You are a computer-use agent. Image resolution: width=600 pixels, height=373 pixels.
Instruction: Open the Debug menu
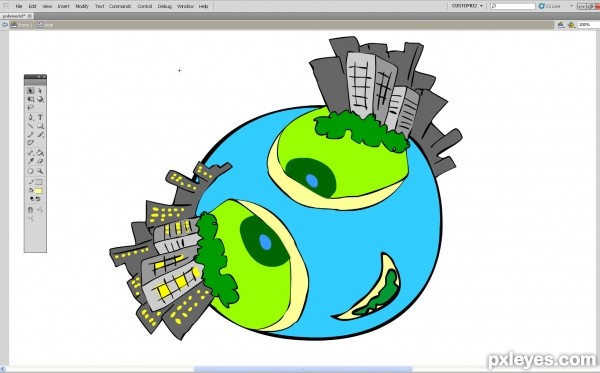tap(165, 7)
